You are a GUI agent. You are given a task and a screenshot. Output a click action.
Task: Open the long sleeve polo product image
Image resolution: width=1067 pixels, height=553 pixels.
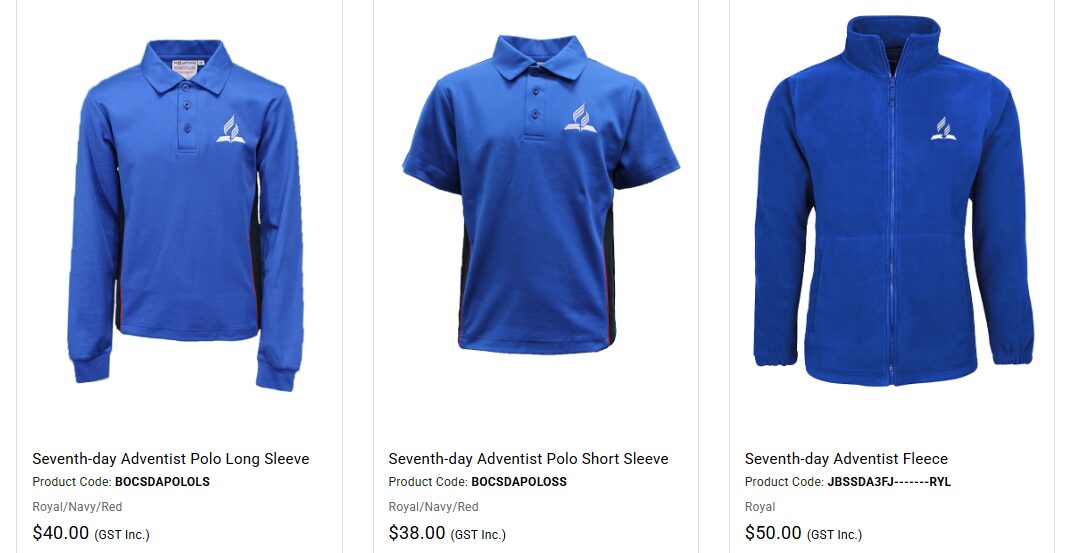[x=185, y=214]
